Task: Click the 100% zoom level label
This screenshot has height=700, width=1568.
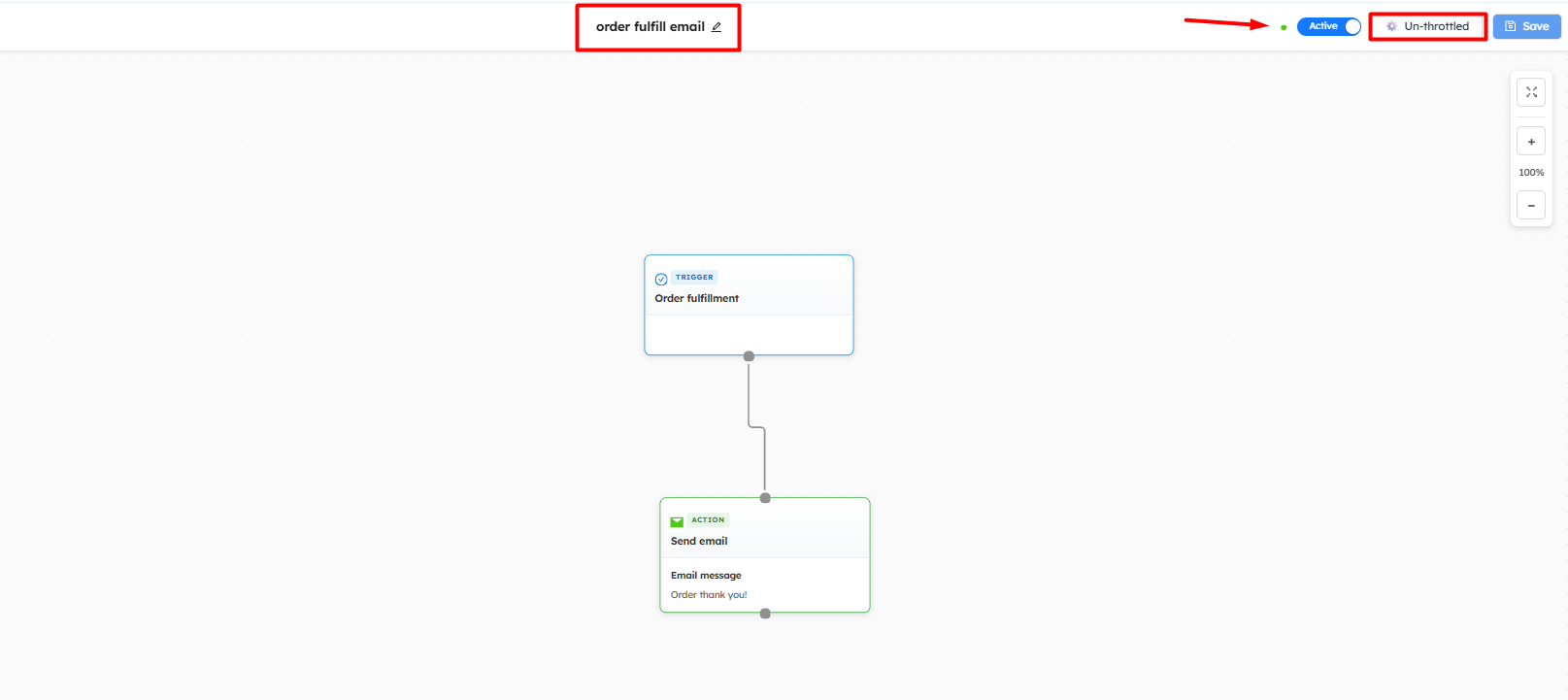Action: pos(1531,173)
